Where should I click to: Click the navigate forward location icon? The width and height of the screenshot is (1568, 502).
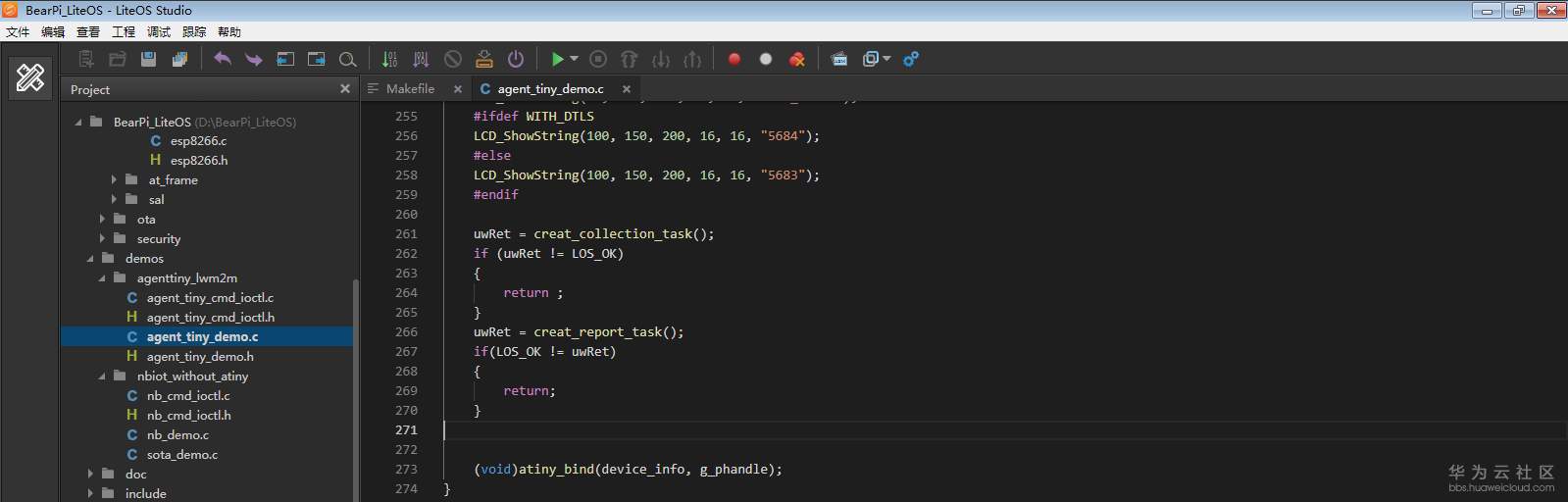click(x=317, y=59)
